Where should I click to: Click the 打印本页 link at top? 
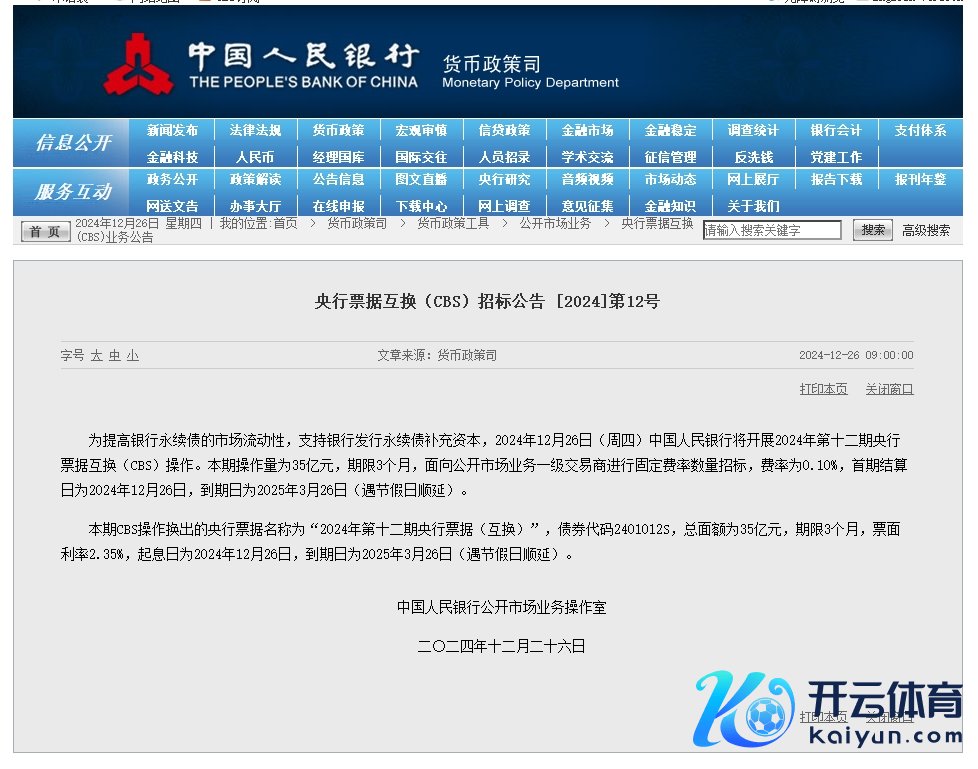(x=823, y=389)
